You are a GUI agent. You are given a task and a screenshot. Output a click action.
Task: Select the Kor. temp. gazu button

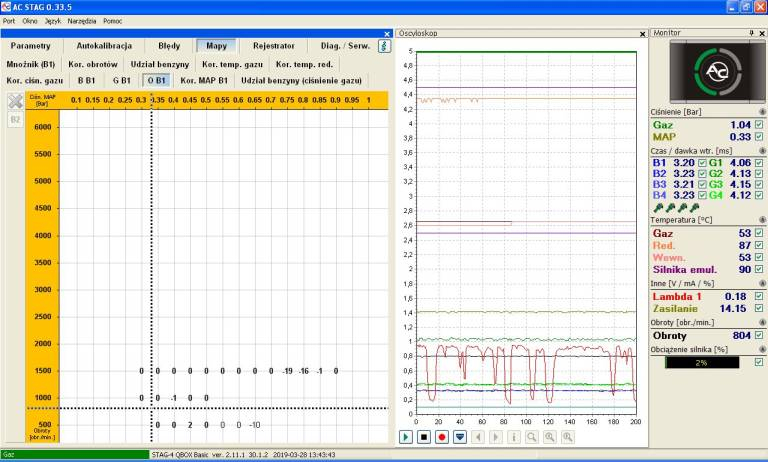click(233, 64)
